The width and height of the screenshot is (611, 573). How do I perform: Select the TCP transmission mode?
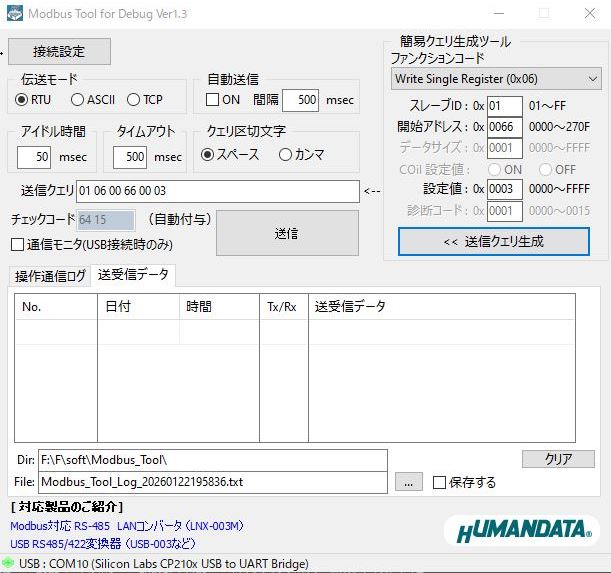(134, 100)
